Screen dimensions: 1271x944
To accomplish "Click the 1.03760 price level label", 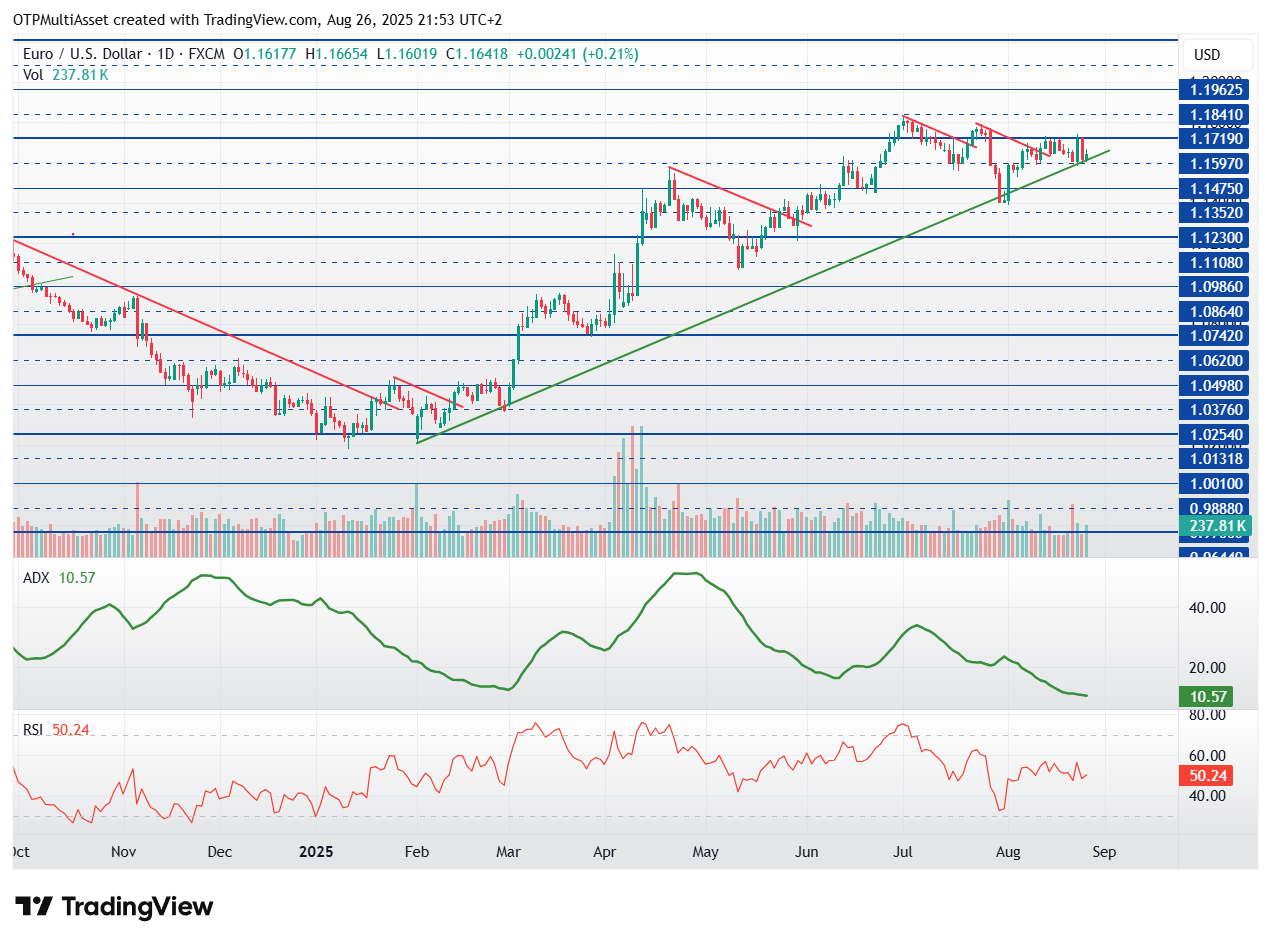I will 1216,409.
